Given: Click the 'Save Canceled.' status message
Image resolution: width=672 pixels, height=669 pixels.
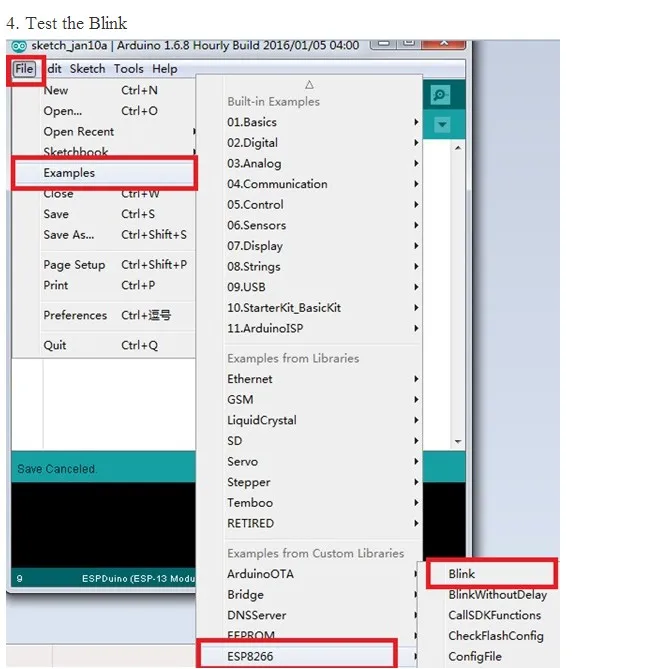Looking at the screenshot, I should click(x=57, y=469).
